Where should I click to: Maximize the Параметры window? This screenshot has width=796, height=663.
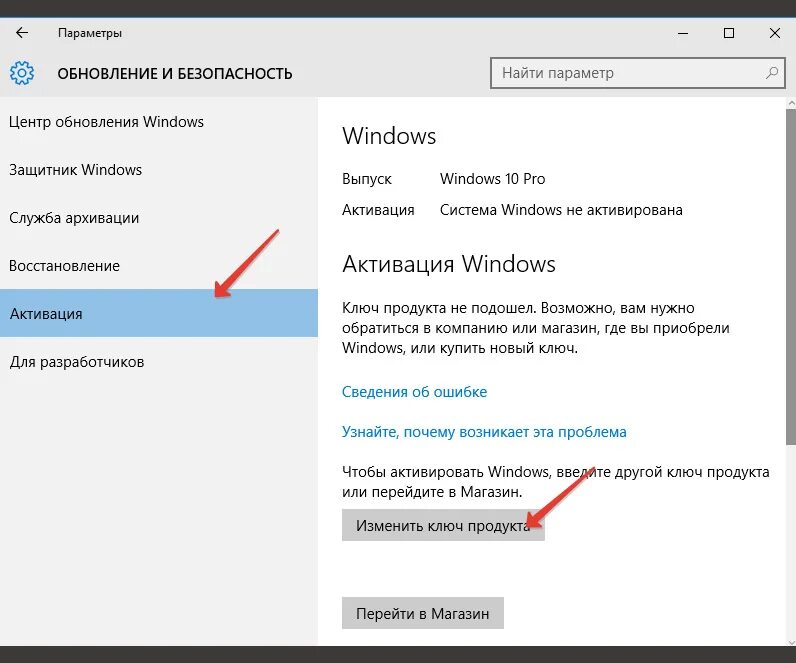(728, 34)
